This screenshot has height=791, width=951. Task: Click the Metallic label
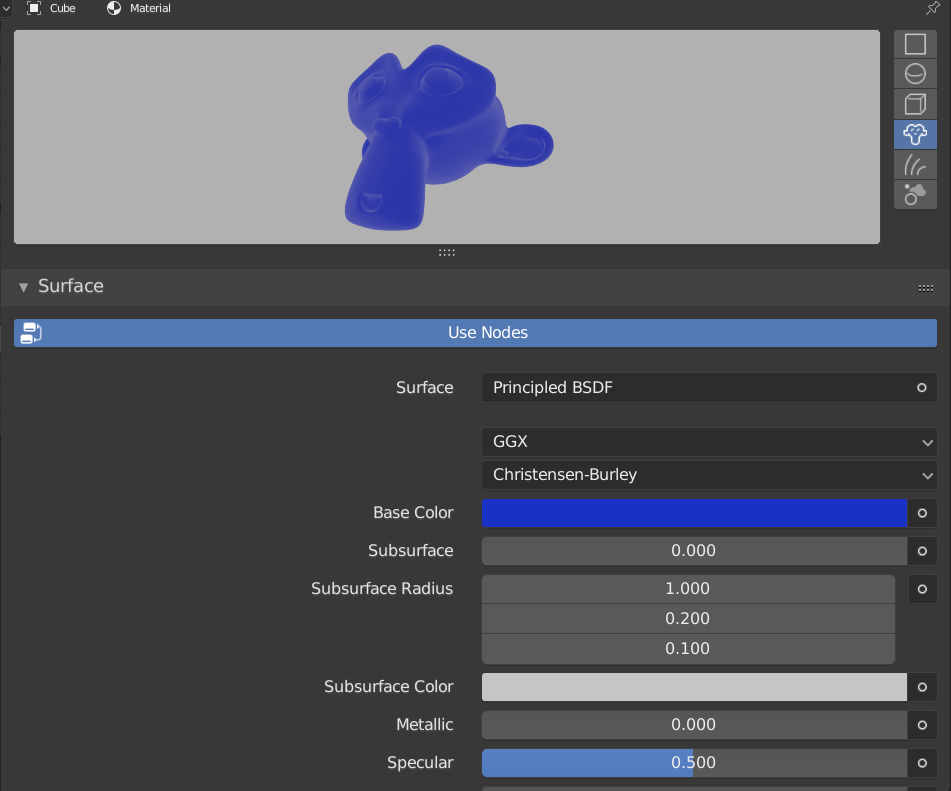click(x=425, y=725)
